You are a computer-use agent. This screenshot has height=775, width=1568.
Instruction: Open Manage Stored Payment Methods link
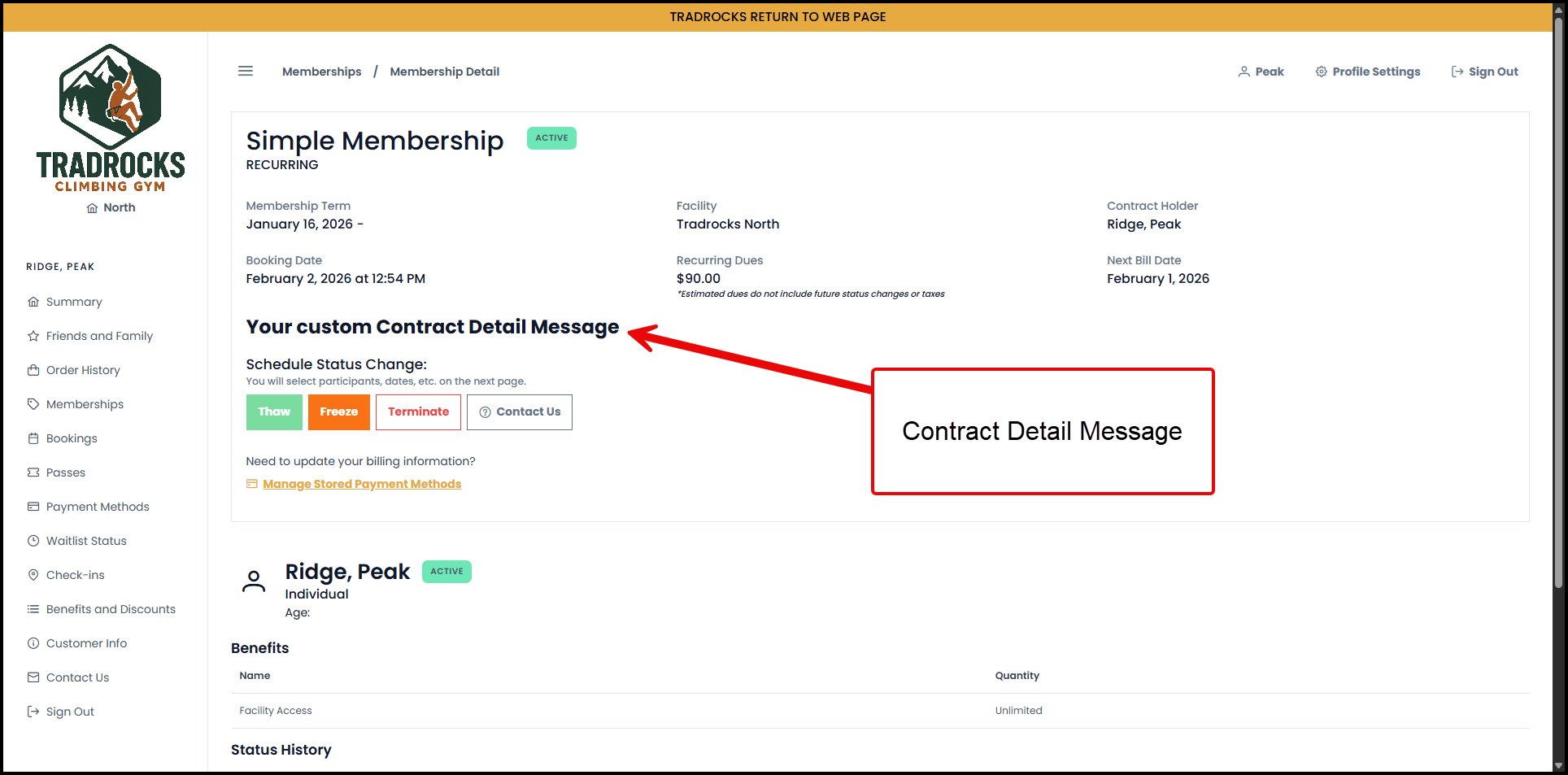pos(362,484)
